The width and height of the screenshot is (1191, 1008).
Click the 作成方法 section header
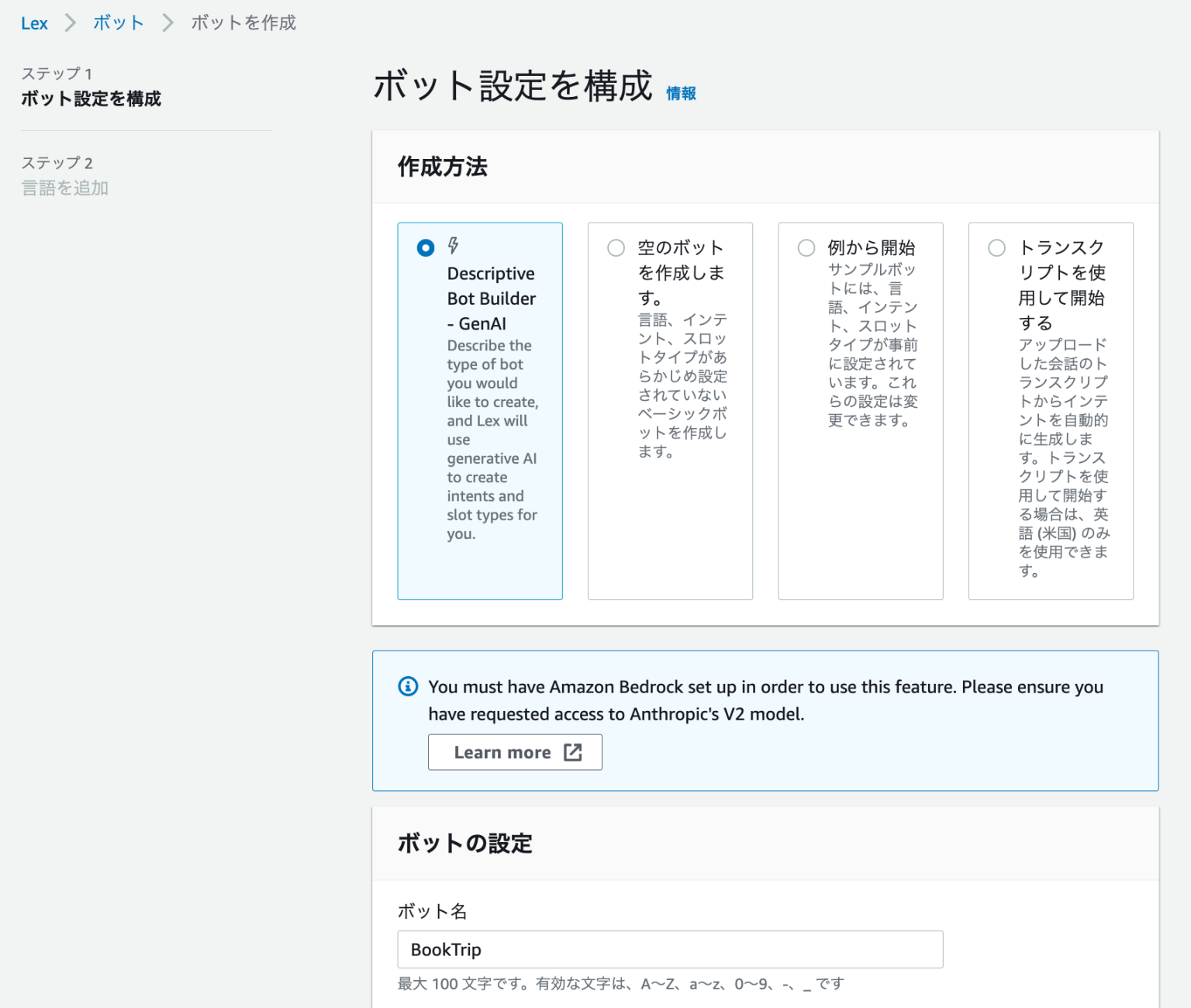pos(442,167)
